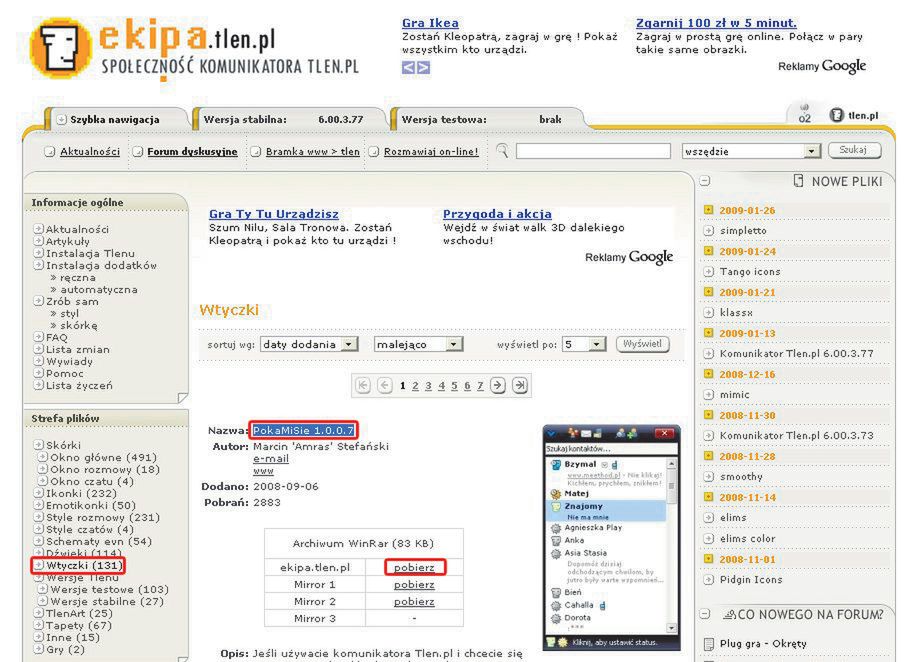Open Lista zmian in Informacje ogólne

pyautogui.click(x=78, y=349)
